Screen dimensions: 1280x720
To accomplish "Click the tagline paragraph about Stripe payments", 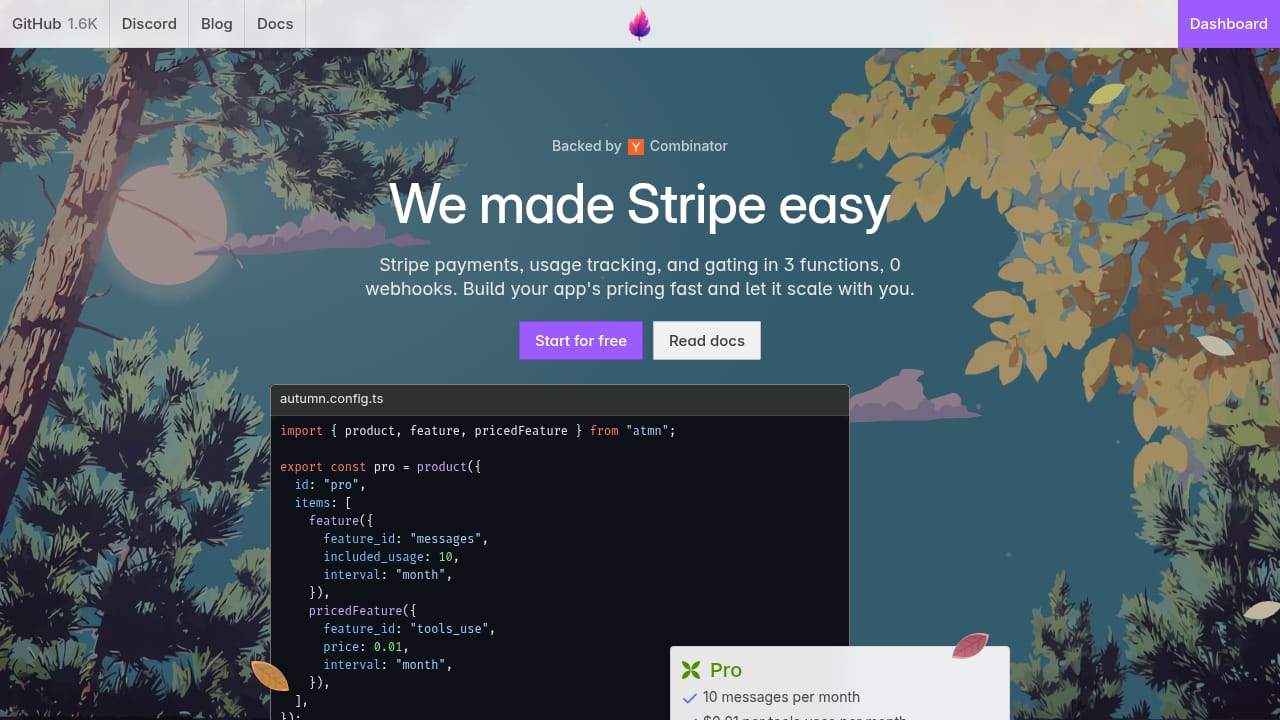I will pyautogui.click(x=640, y=277).
